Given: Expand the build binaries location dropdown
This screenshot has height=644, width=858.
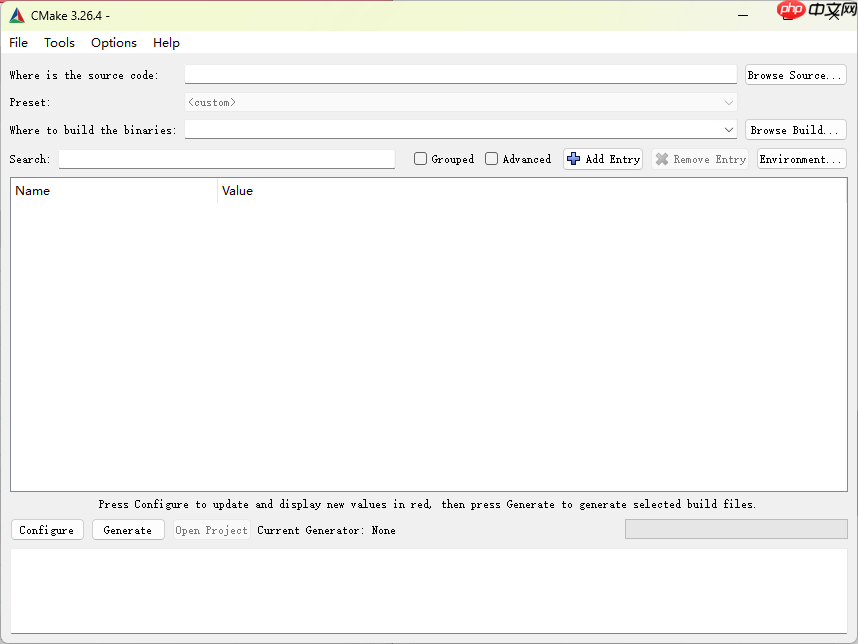Looking at the screenshot, I should pos(729,129).
